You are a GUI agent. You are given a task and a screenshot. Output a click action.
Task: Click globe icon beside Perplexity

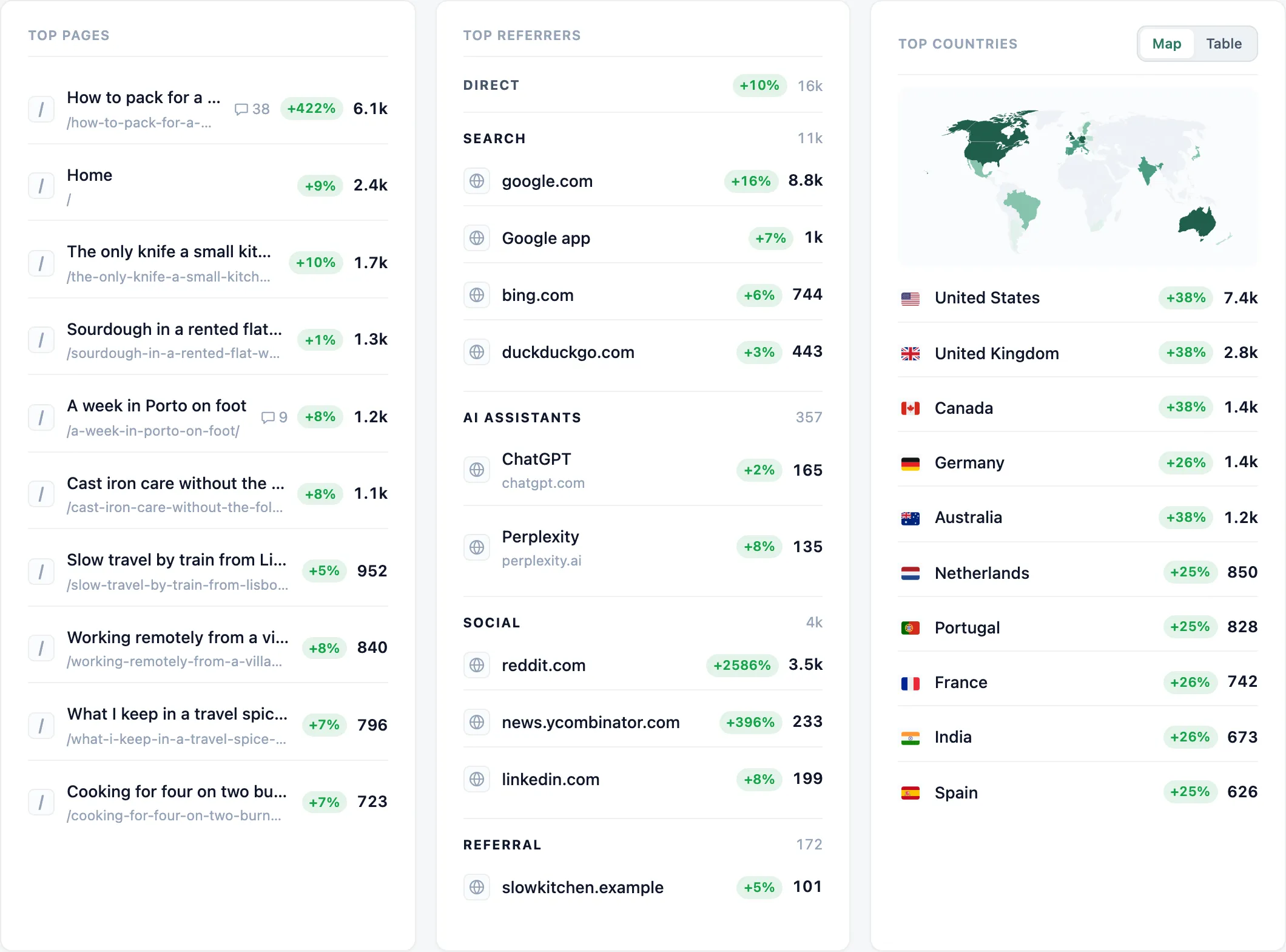click(x=477, y=547)
